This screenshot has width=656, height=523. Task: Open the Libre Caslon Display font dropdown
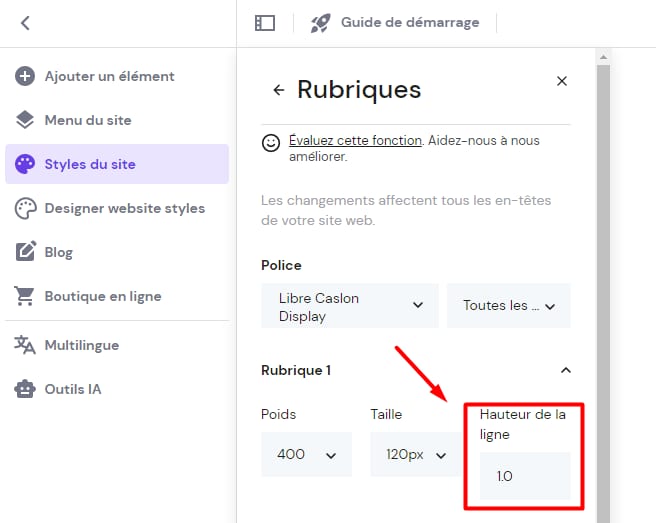pyautogui.click(x=350, y=306)
